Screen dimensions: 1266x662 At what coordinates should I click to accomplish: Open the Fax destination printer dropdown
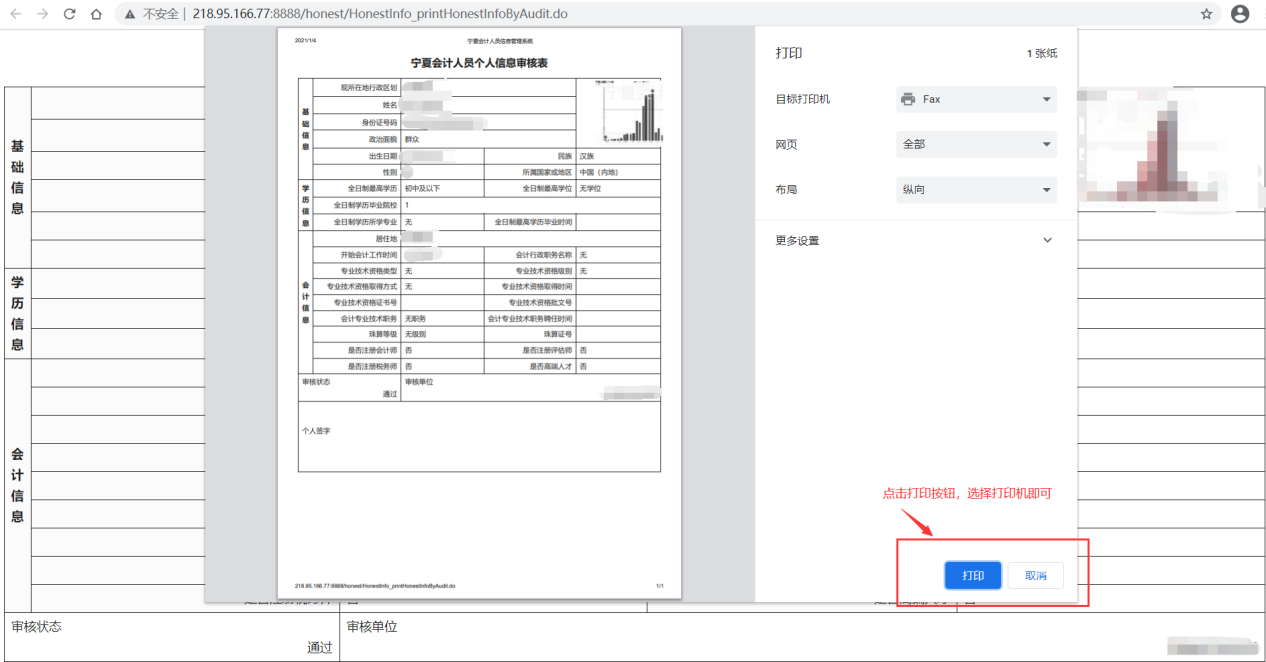(x=976, y=99)
